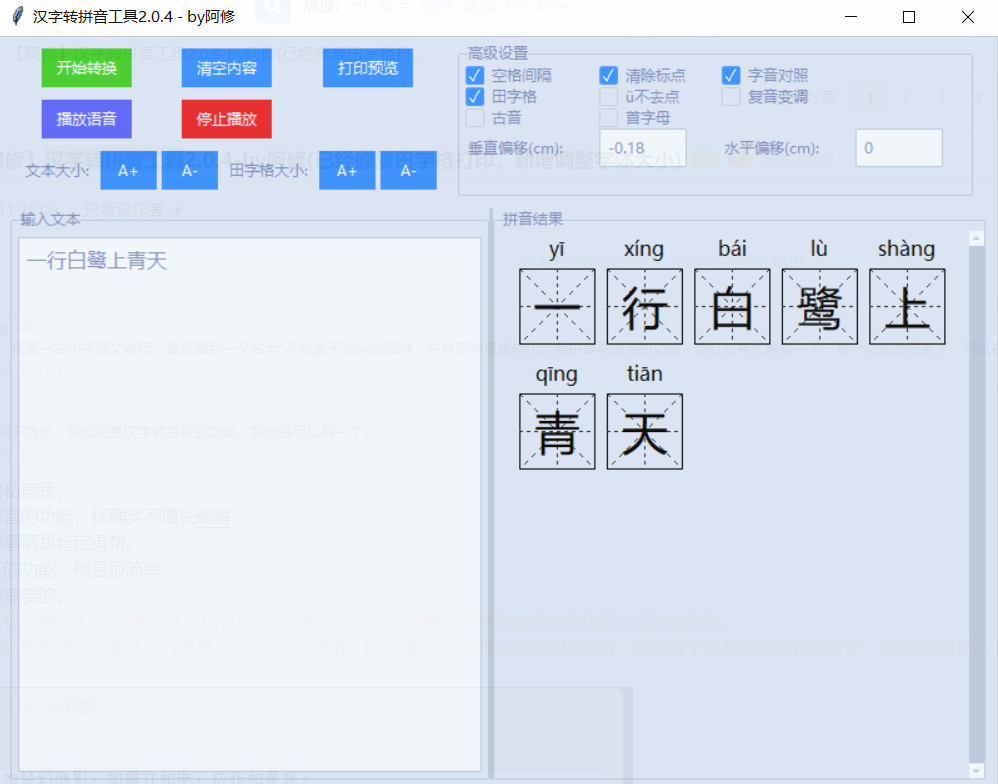Click A+ to increase 文本大小 text size
Image resolution: width=998 pixels, height=784 pixels.
(128, 170)
